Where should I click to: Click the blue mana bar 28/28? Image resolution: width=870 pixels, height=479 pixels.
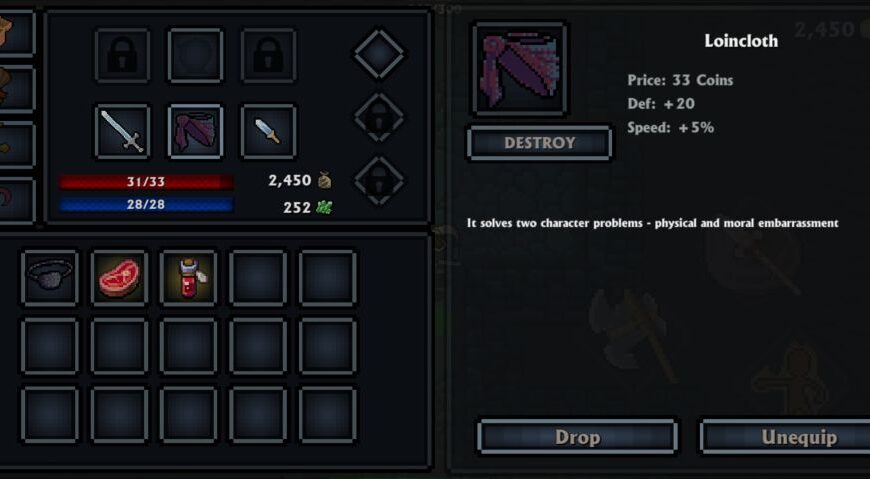[146, 204]
